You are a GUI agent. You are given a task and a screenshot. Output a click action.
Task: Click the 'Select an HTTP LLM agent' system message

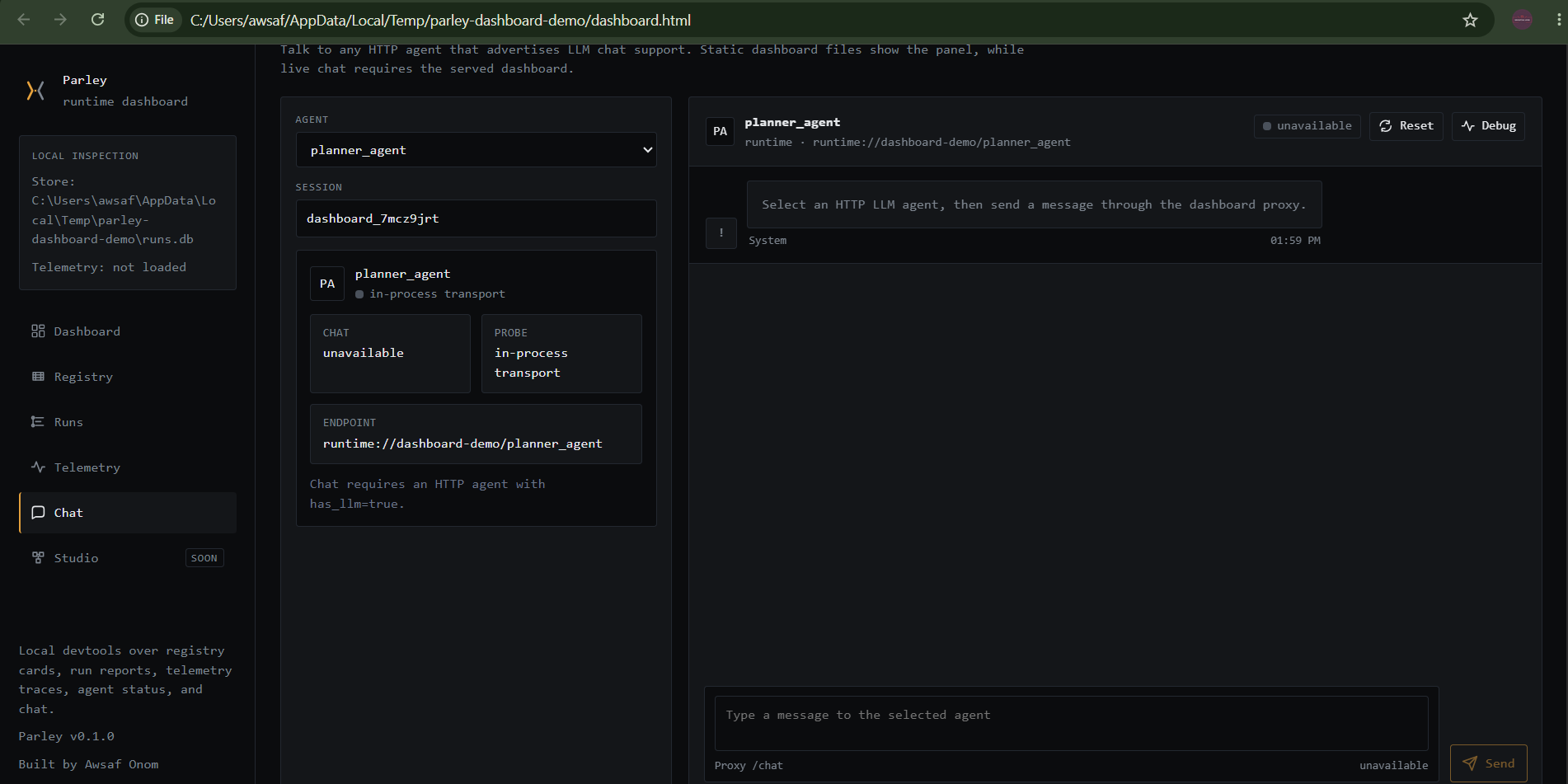click(x=1034, y=204)
